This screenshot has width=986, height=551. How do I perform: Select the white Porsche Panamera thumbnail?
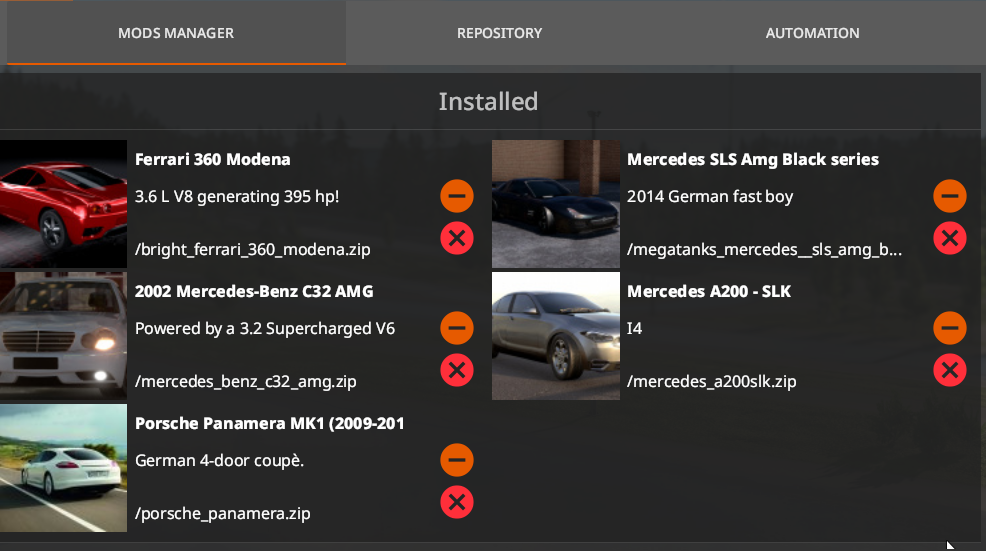(63, 468)
